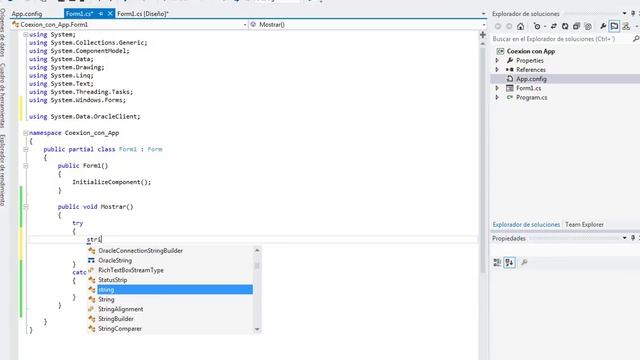Open the Team Explorer tab

click(584, 224)
